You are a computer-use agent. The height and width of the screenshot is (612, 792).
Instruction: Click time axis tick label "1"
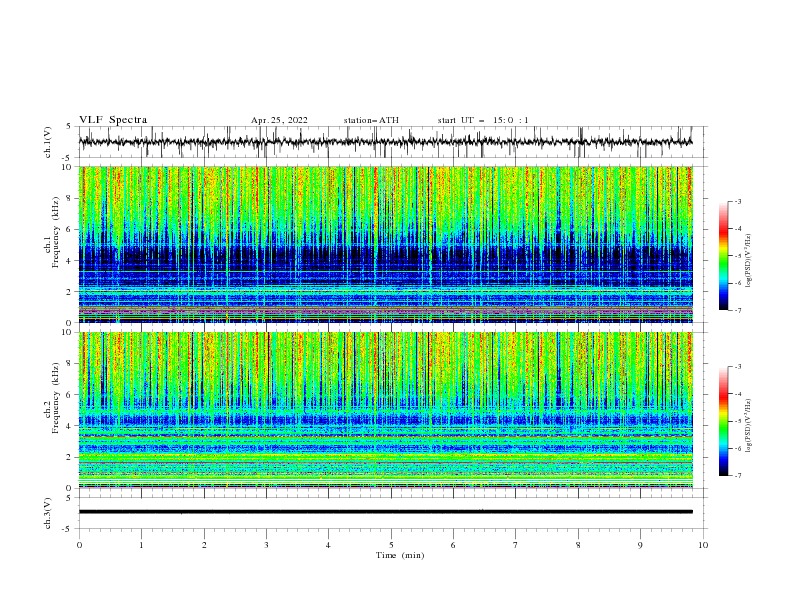coord(141,545)
